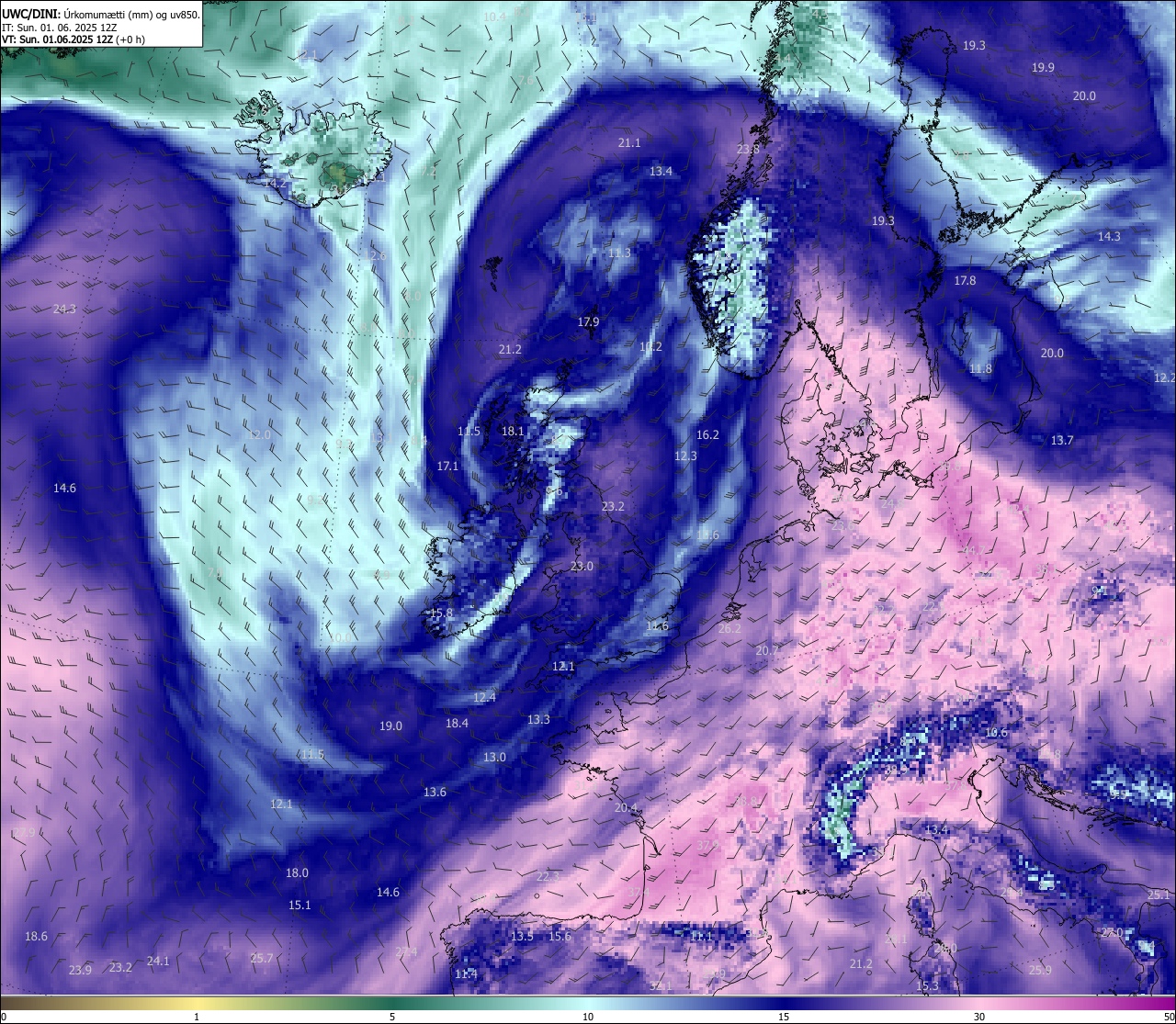The image size is (1176, 1024).
Task: Click the 18.1 value label
Action: 513,432
